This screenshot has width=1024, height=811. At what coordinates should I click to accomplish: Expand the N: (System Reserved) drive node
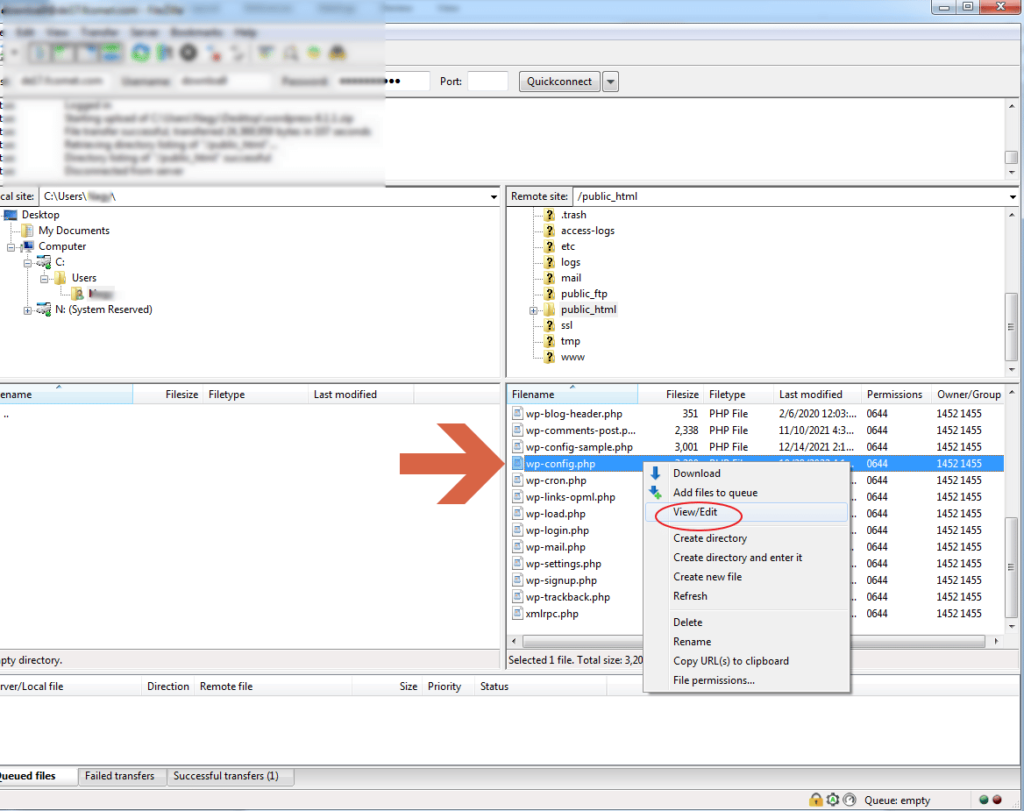[x=27, y=311]
